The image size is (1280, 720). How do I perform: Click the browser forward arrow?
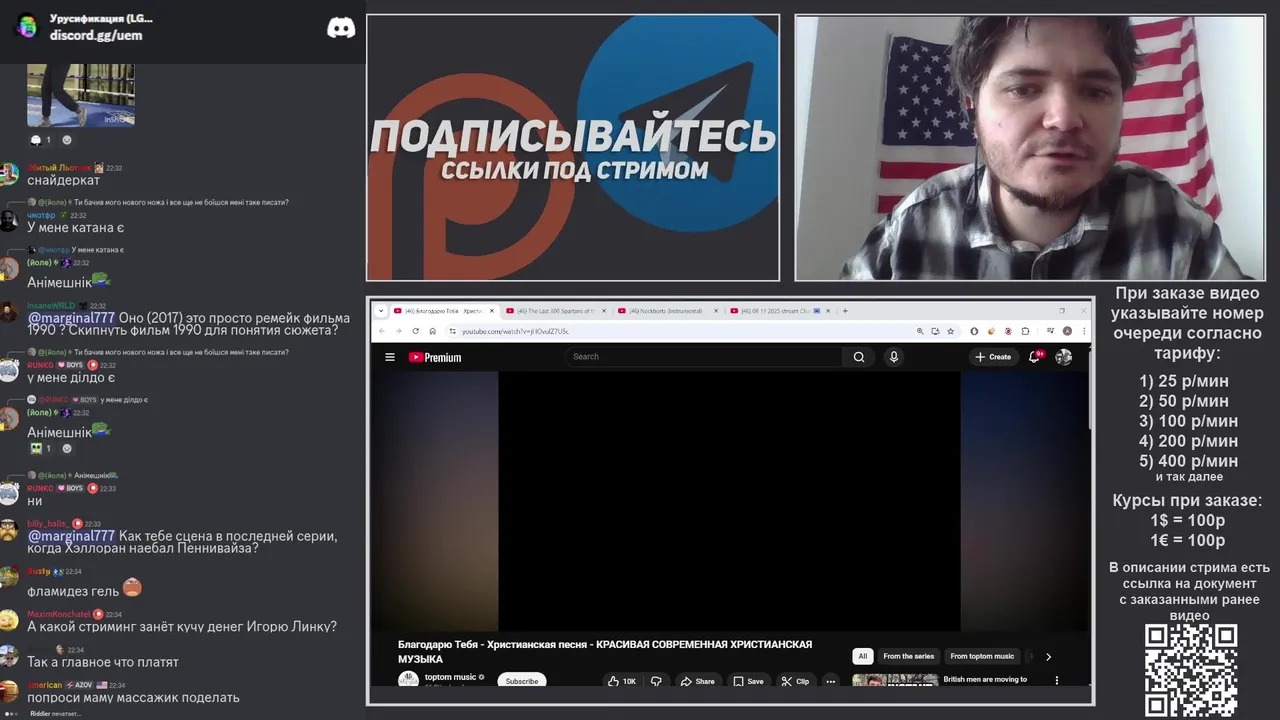398,331
